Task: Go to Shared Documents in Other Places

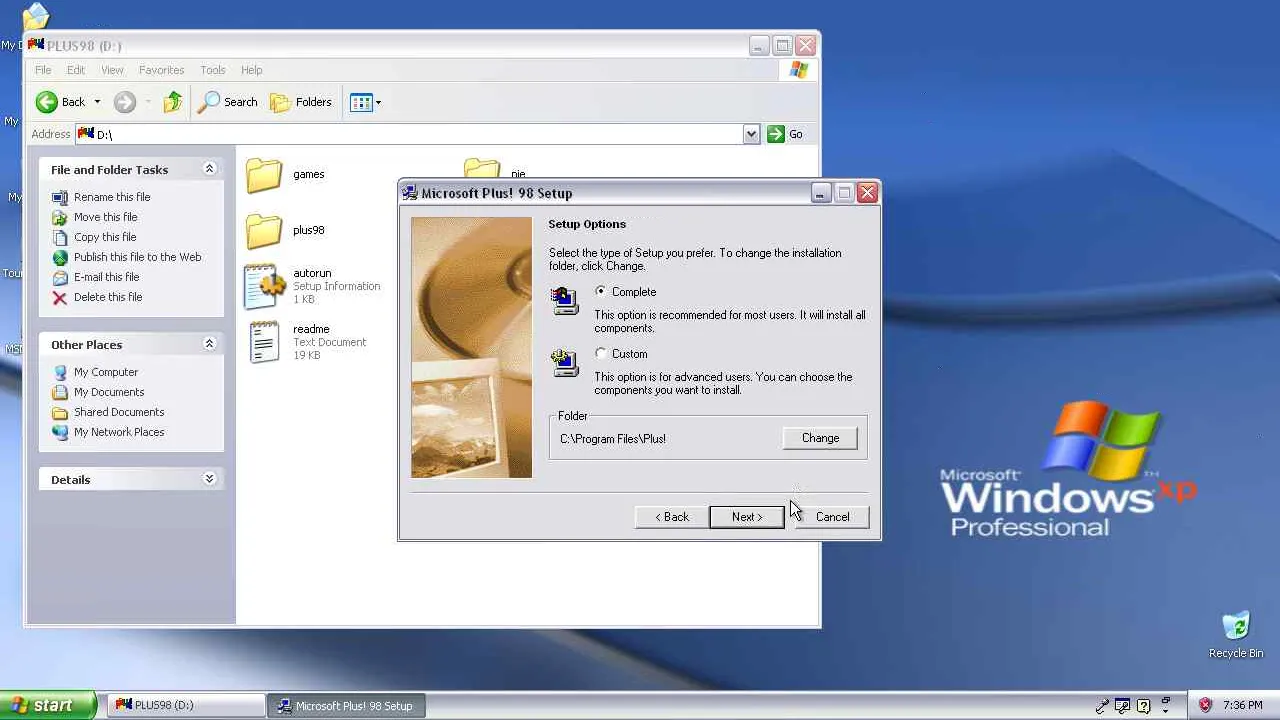Action: pyautogui.click(x=119, y=412)
